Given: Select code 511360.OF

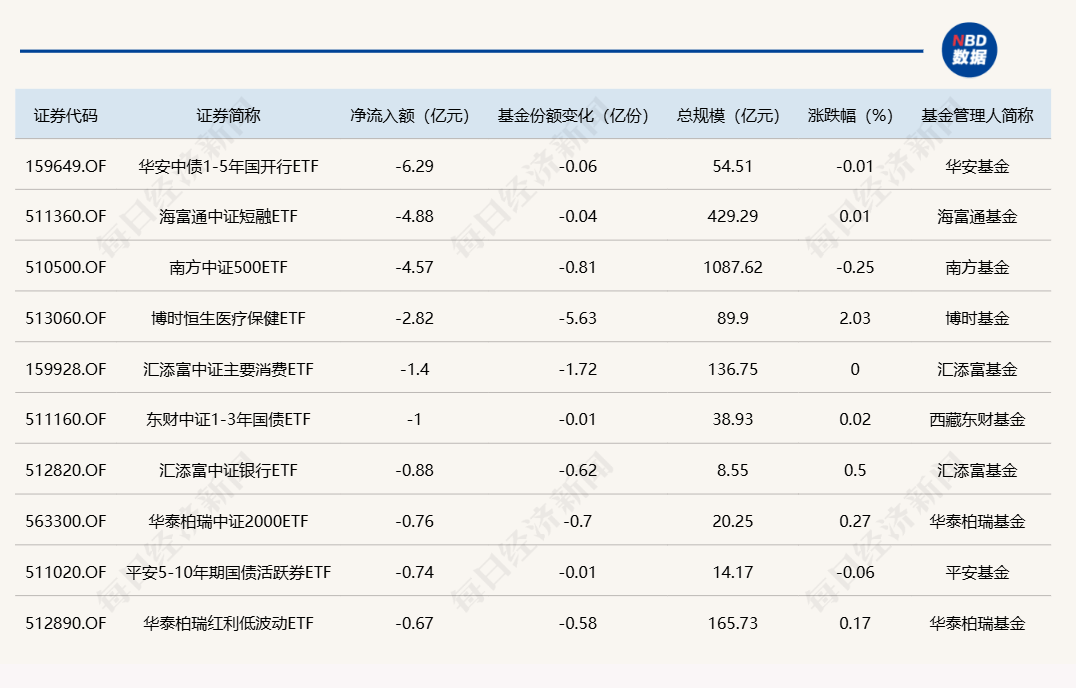Looking at the screenshot, I should [66, 217].
